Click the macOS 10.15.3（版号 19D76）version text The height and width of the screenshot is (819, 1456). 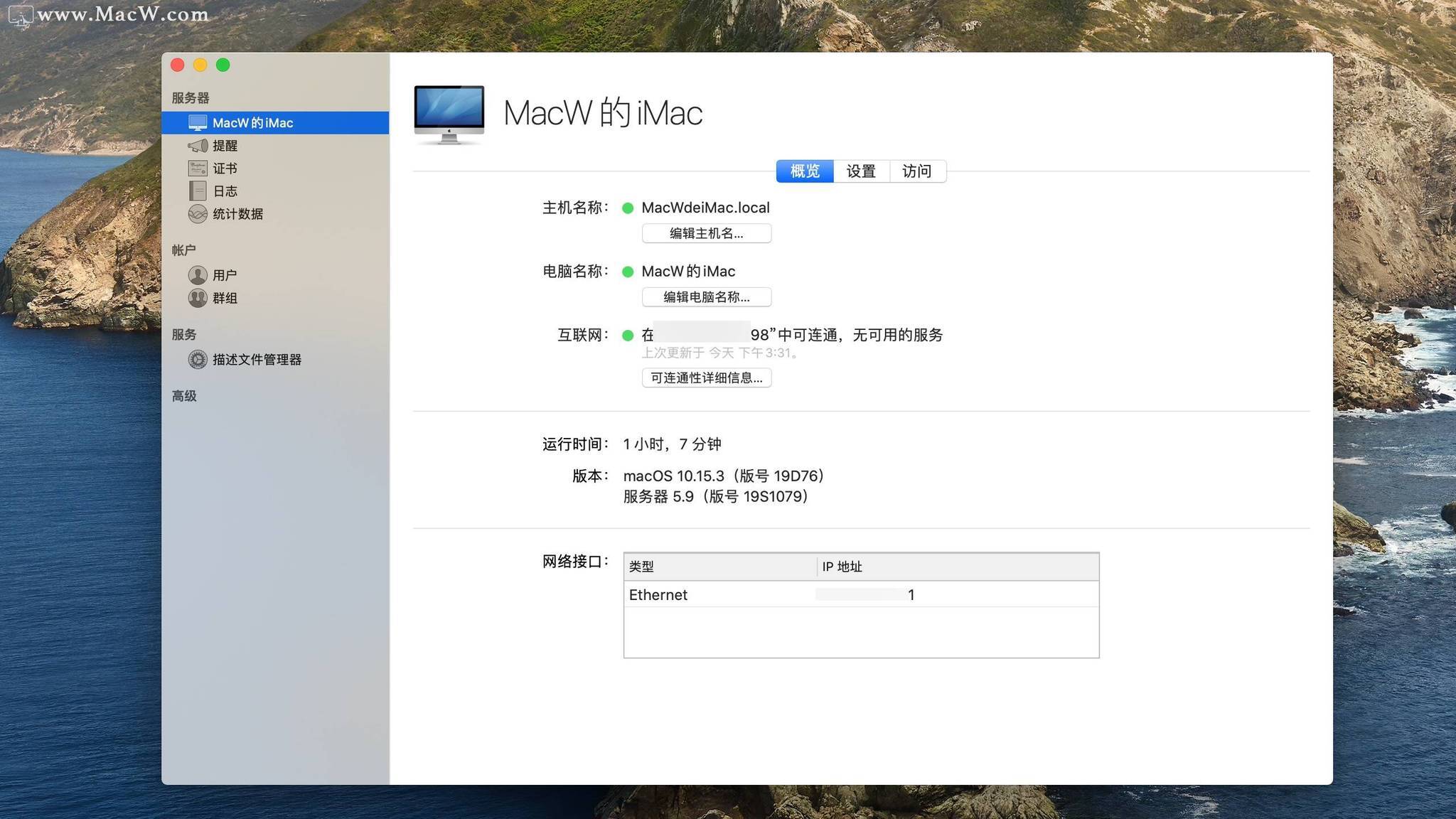point(724,476)
